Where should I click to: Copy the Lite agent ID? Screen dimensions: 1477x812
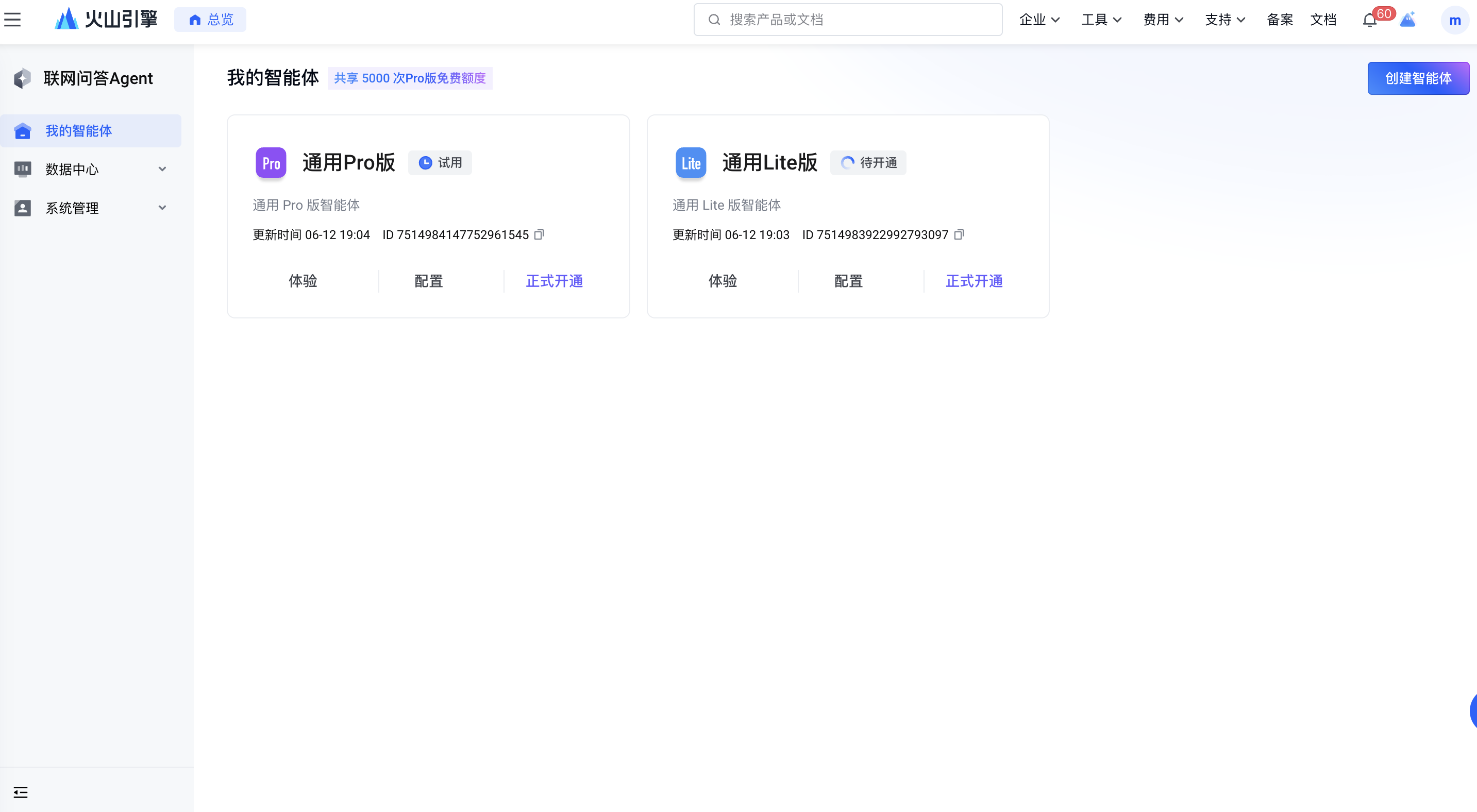tap(959, 234)
